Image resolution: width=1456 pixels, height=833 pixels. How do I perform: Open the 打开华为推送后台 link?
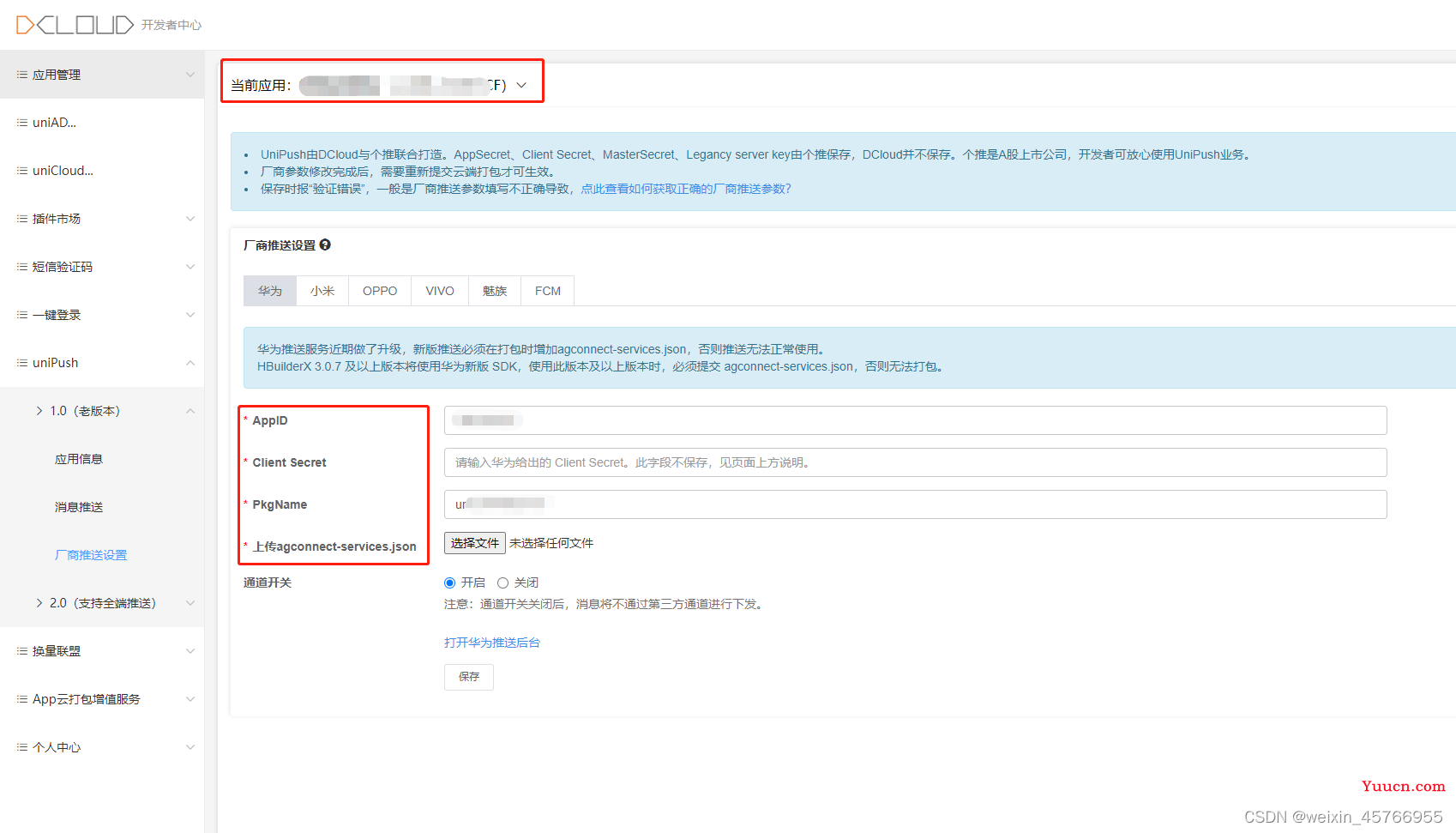pyautogui.click(x=492, y=643)
